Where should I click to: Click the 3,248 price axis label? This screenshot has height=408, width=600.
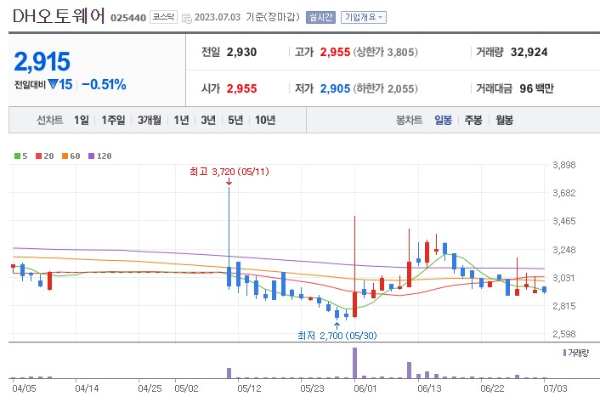[564, 250]
